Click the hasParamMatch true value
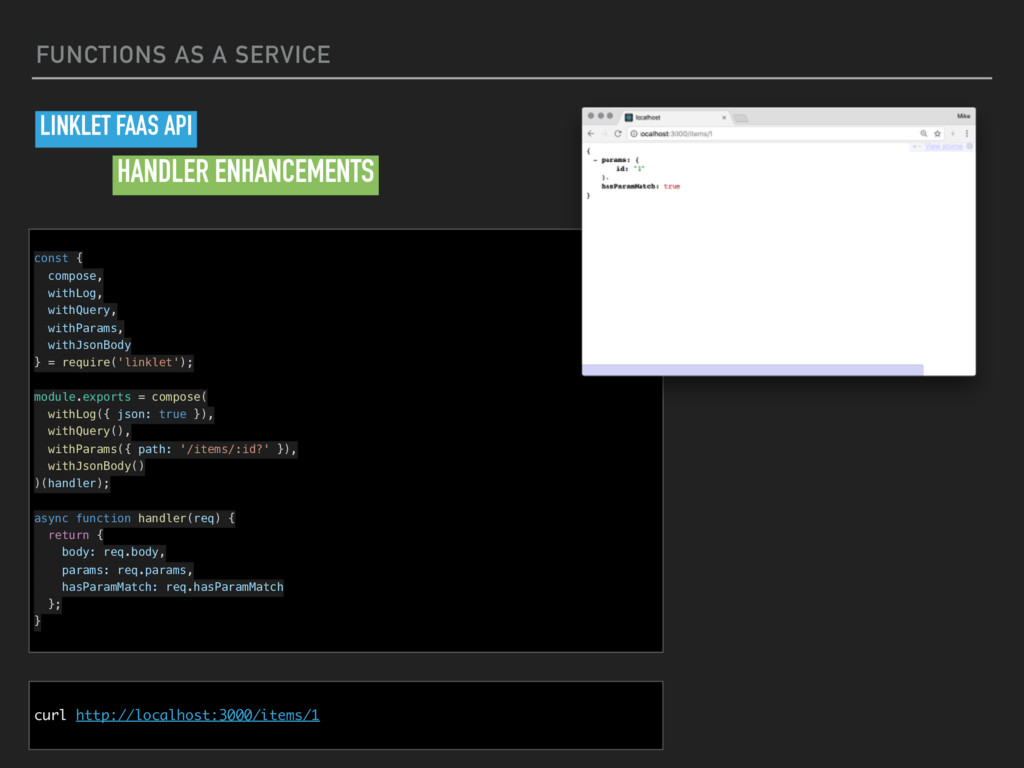This screenshot has width=1024, height=768. tap(671, 187)
